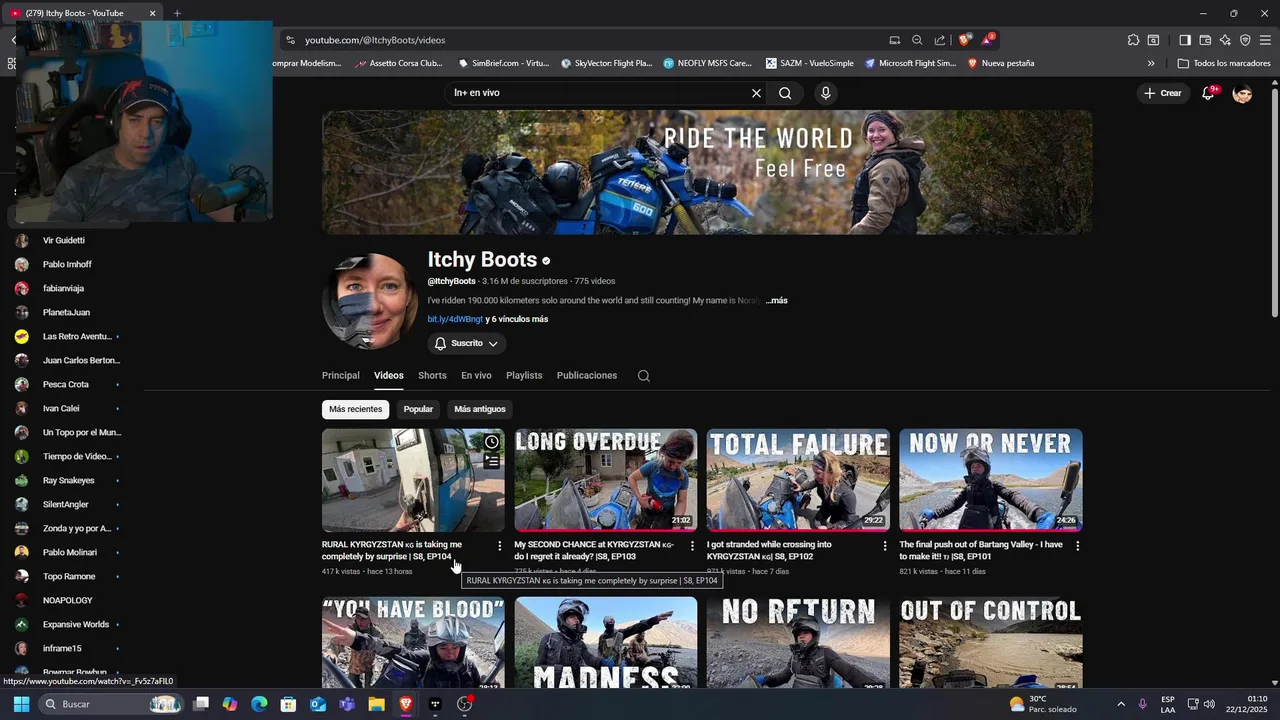Select the Popular filter chip
1280x720 pixels.
[x=418, y=409]
